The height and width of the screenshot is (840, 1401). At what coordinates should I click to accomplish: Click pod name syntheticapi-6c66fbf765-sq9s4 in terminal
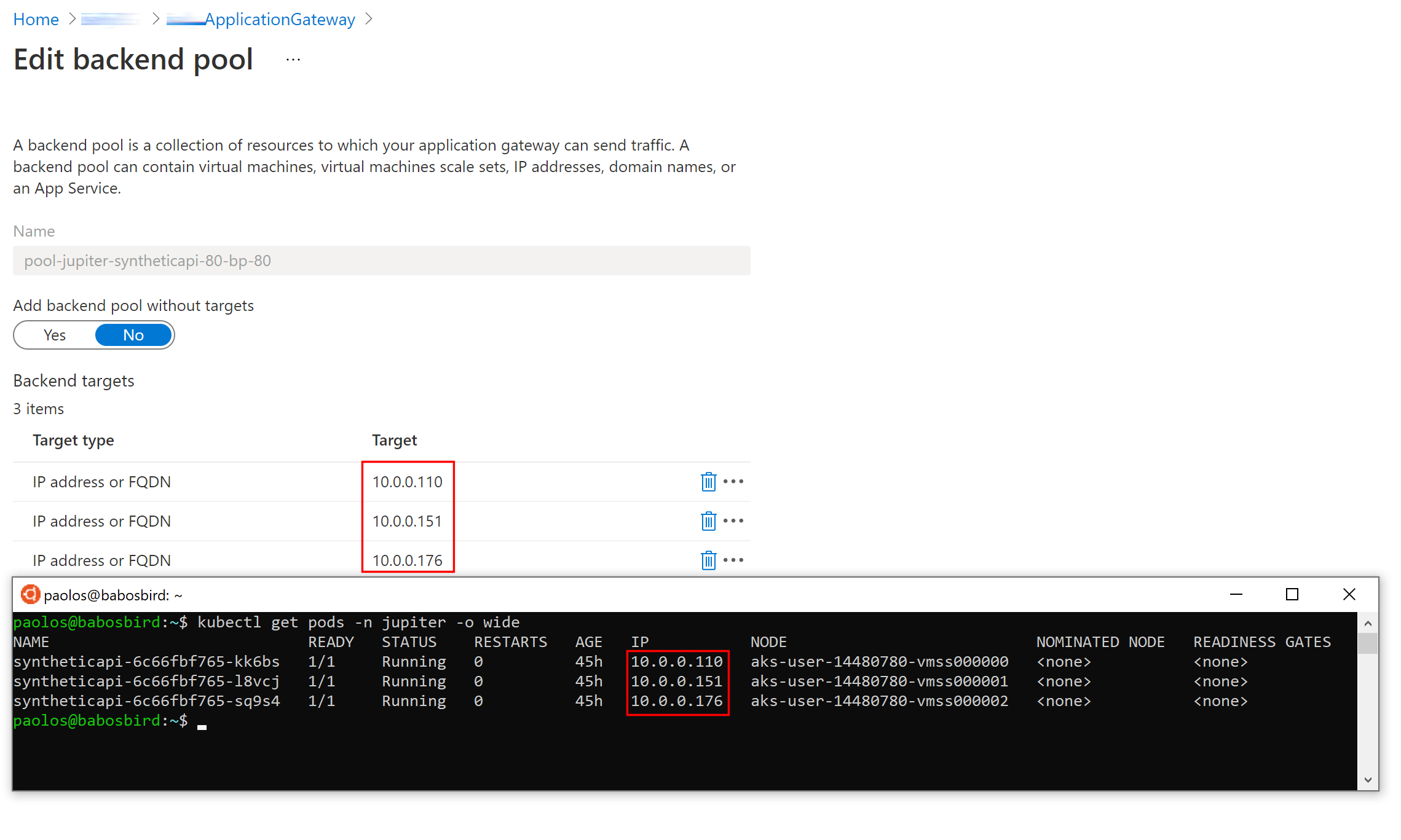146,701
